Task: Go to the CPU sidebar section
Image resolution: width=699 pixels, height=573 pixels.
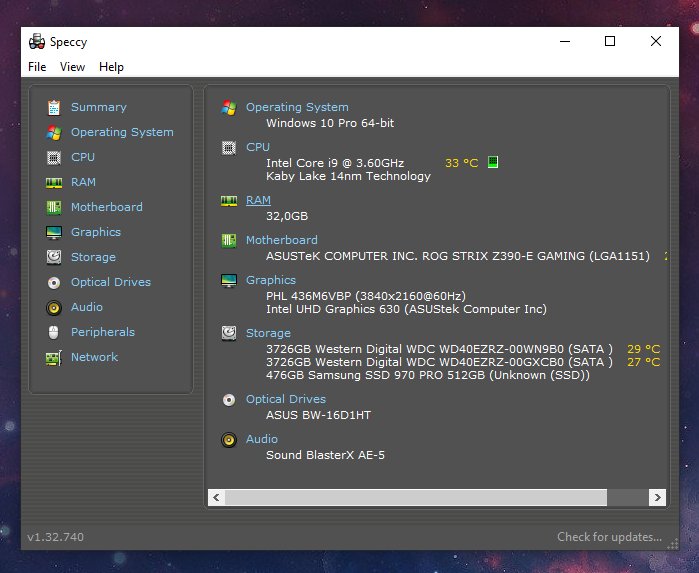Action: 83,157
